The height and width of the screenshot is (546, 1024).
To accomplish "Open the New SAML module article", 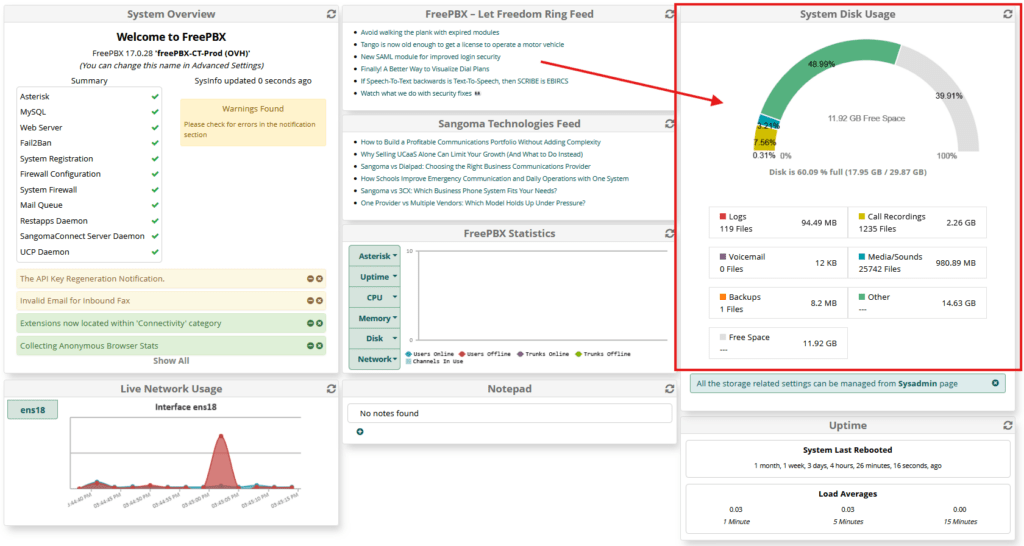I will tap(430, 57).
